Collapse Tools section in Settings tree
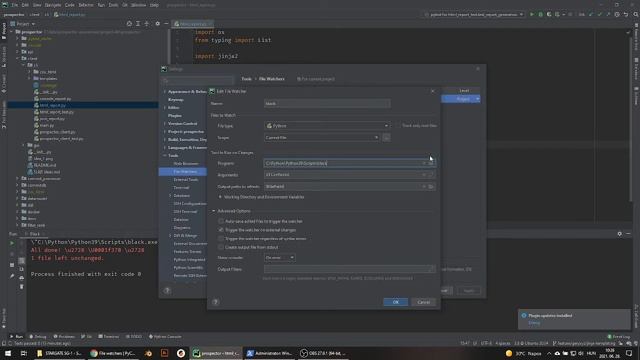Viewport: 640px width, 360px height. point(165,156)
